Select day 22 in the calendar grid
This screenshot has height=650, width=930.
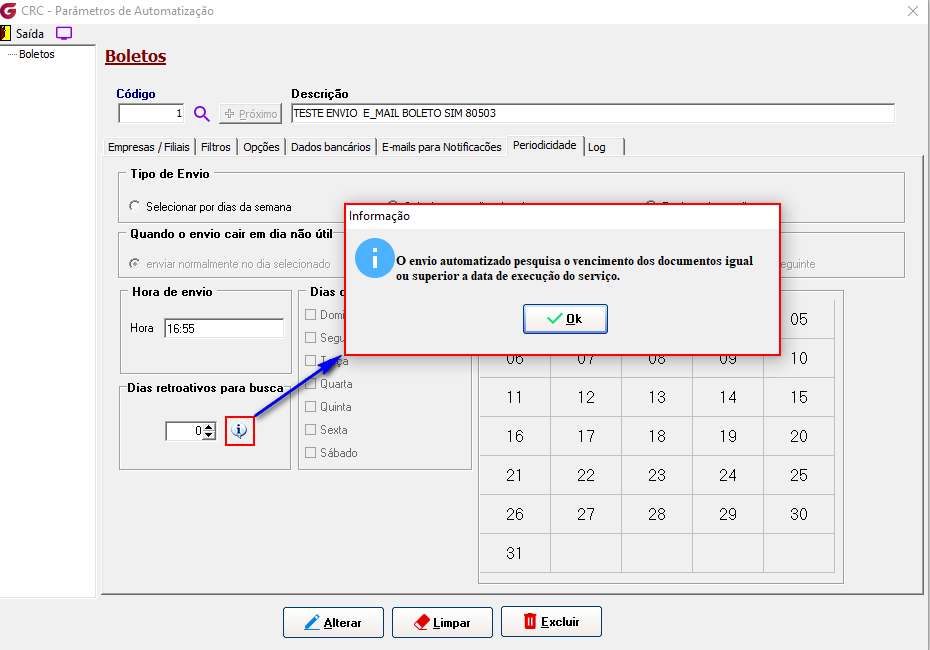586,476
